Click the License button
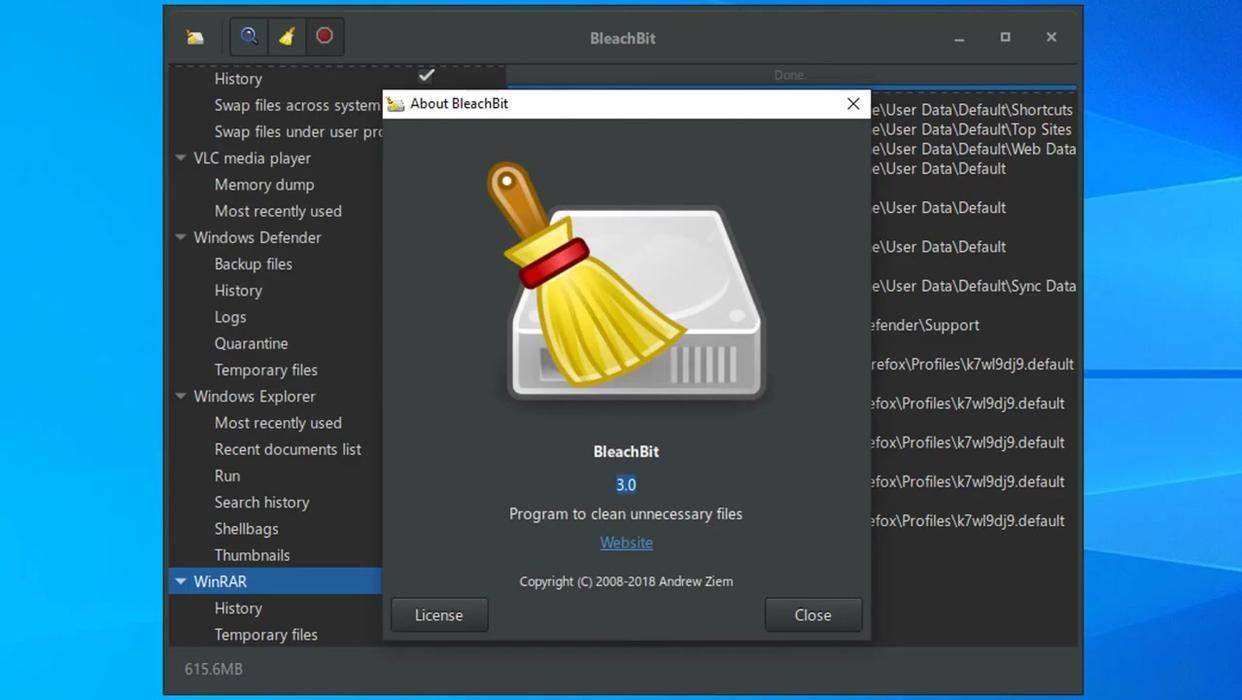The width and height of the screenshot is (1242, 700). [439, 615]
